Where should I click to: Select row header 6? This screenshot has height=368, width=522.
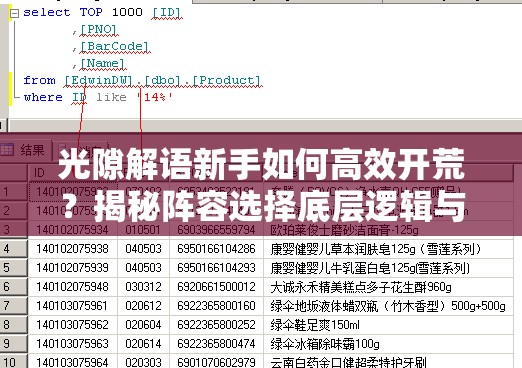[x=14, y=287]
